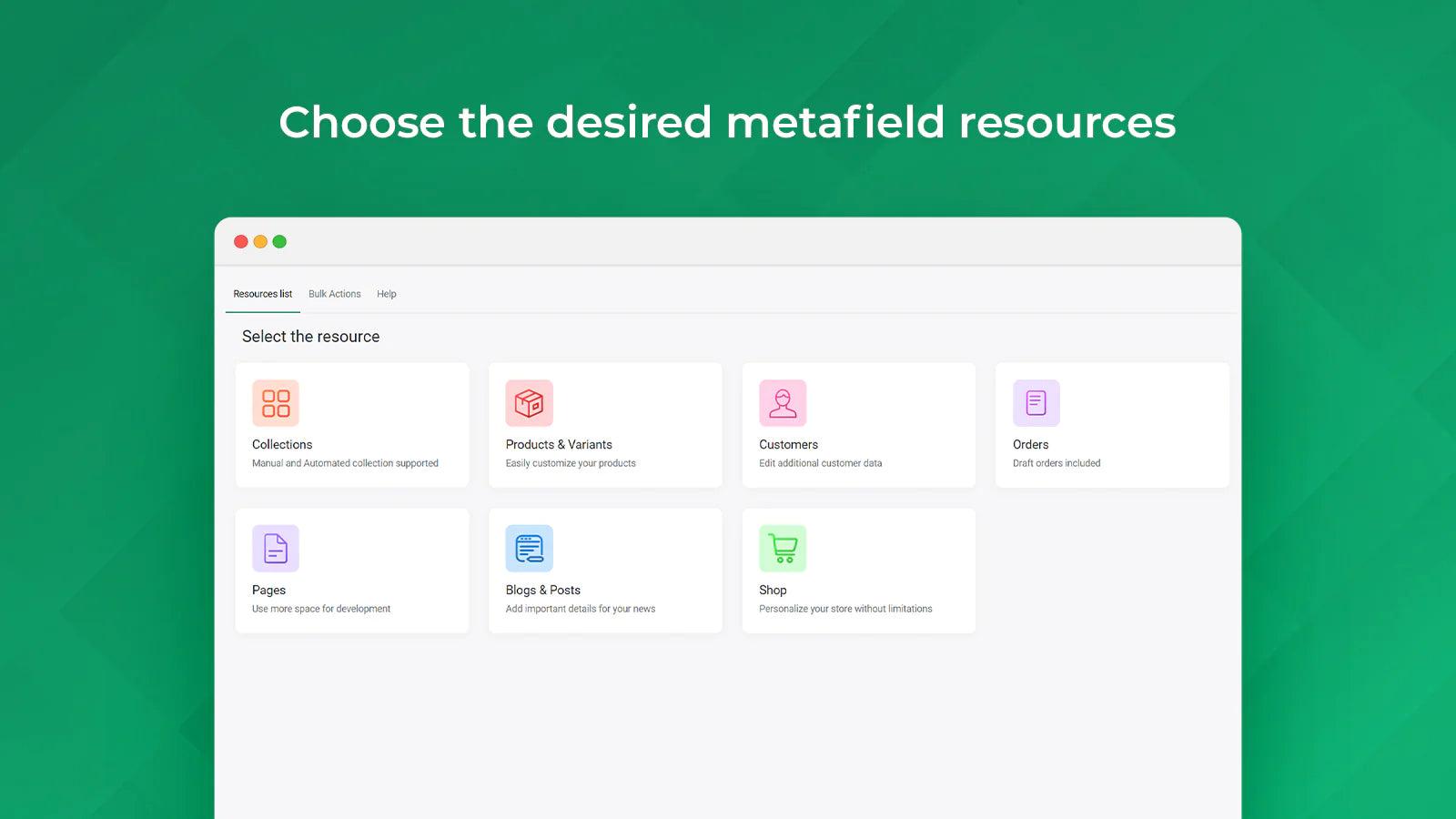1456x819 pixels.
Task: Select the Resources list tab
Action: [262, 293]
